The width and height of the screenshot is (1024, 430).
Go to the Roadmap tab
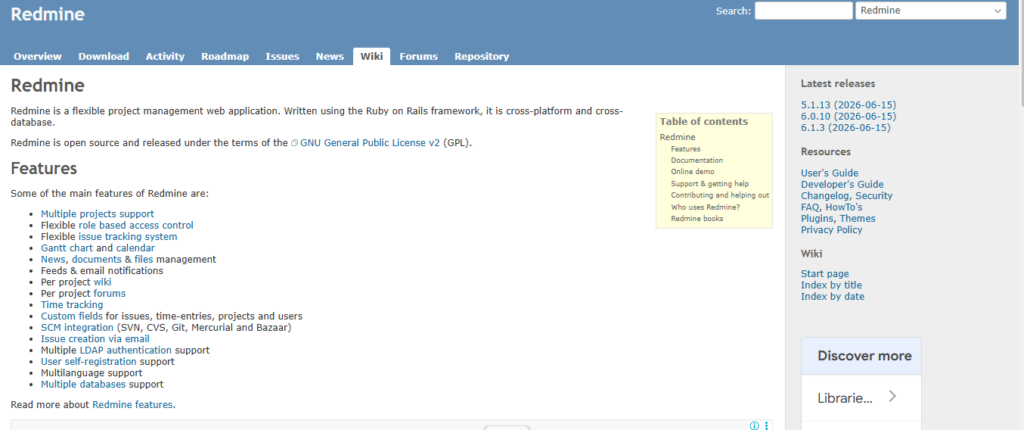(x=225, y=56)
